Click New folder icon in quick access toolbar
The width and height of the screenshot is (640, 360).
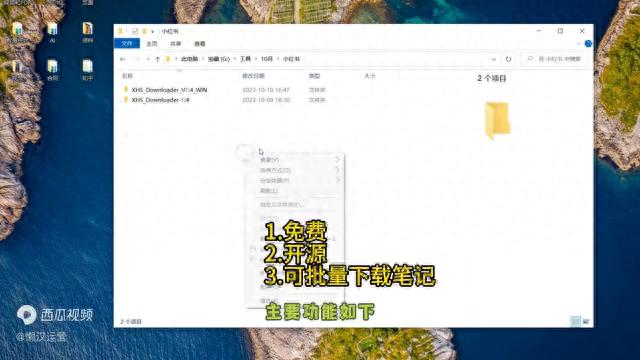point(144,31)
